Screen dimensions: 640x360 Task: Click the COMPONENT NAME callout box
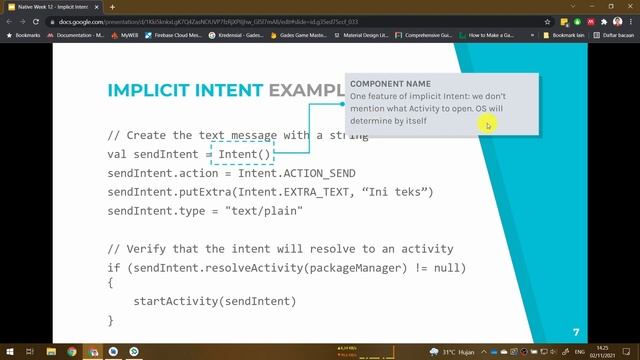(x=442, y=104)
